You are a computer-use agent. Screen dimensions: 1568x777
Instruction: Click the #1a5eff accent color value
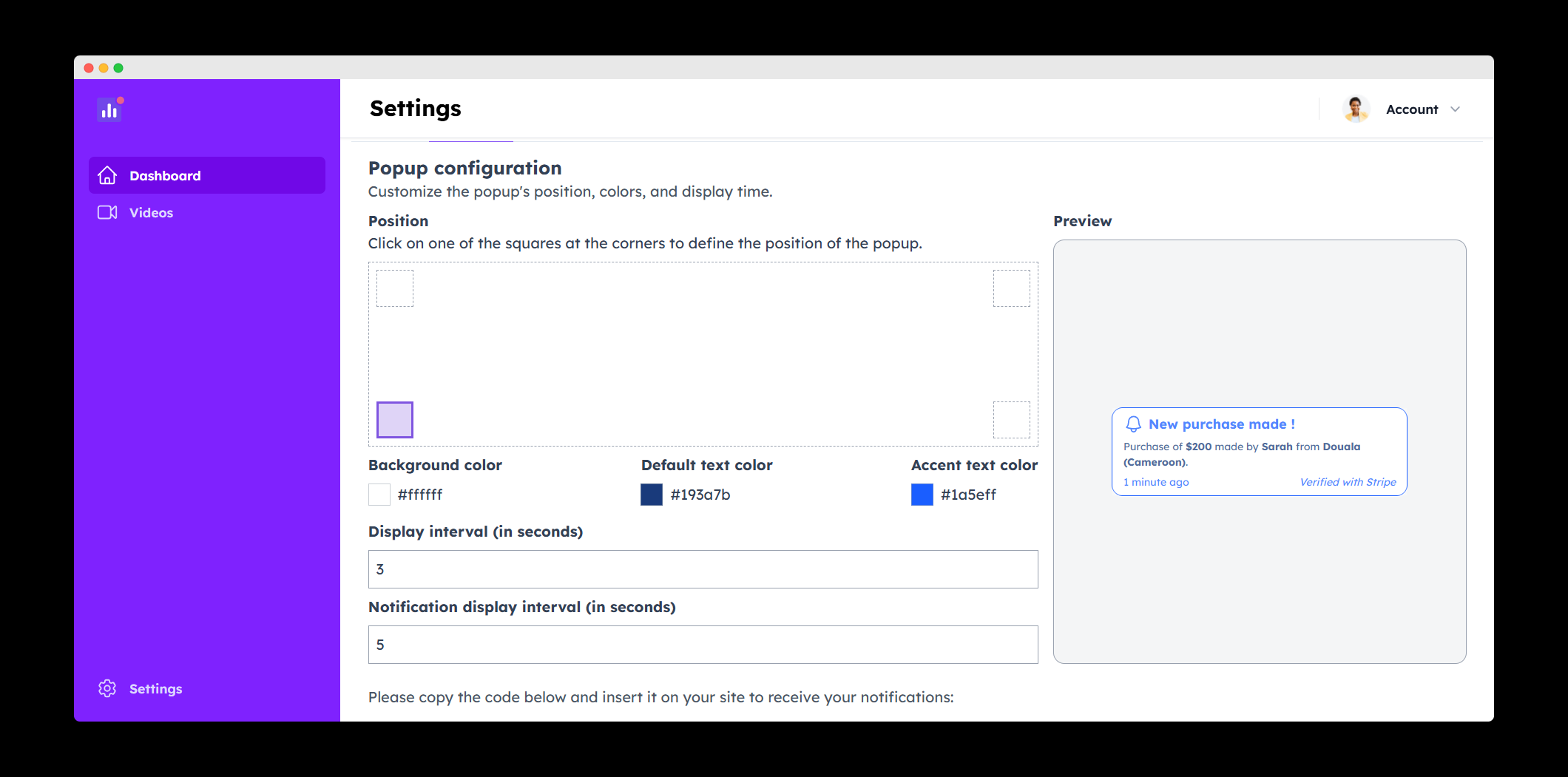(968, 495)
